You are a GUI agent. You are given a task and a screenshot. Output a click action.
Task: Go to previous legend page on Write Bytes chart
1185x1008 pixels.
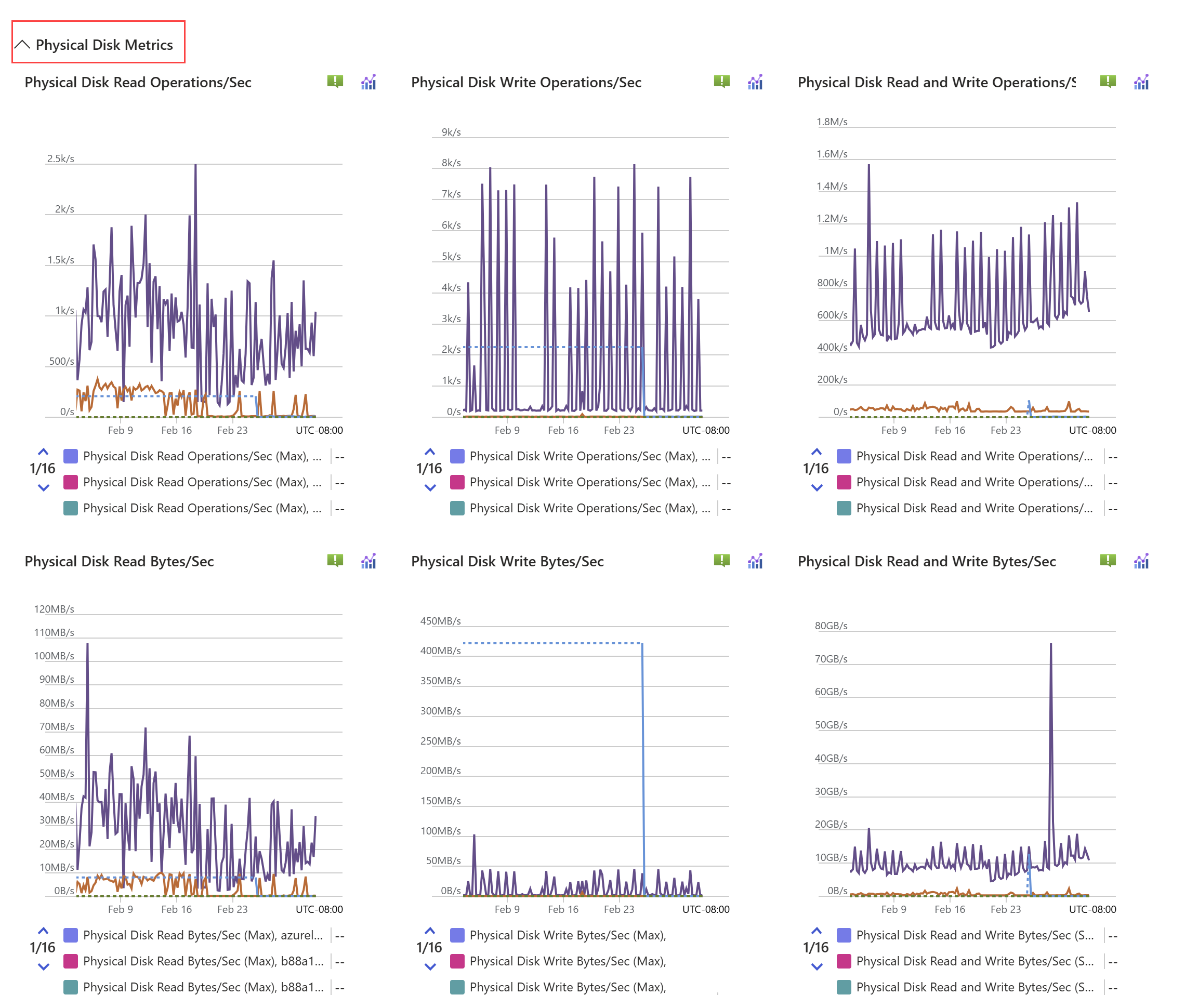click(430, 930)
